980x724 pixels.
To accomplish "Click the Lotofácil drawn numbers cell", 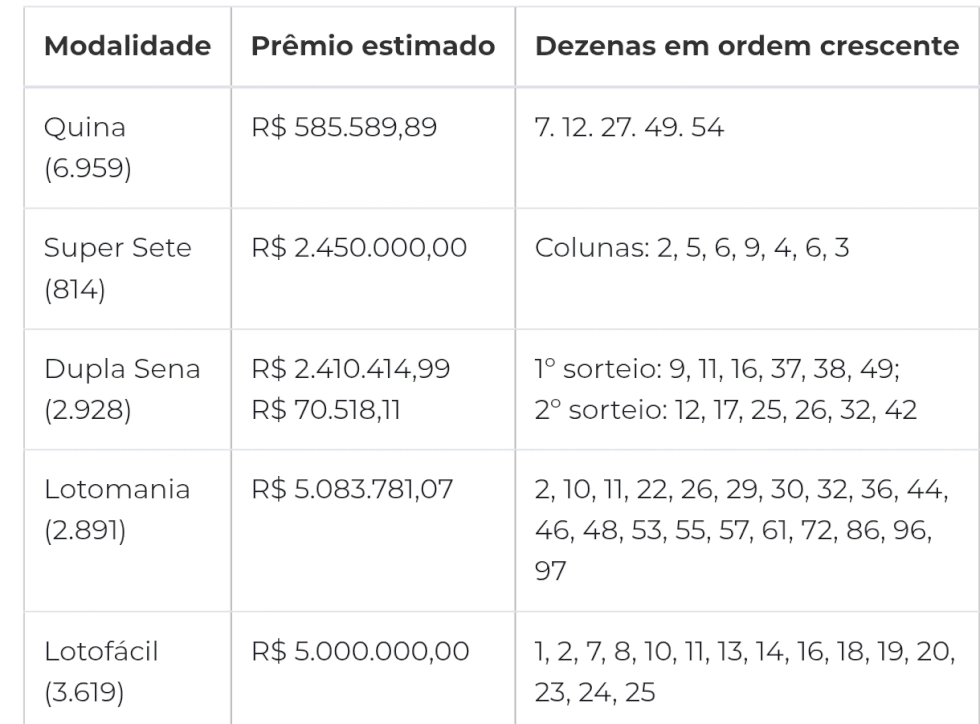I will point(744,671).
